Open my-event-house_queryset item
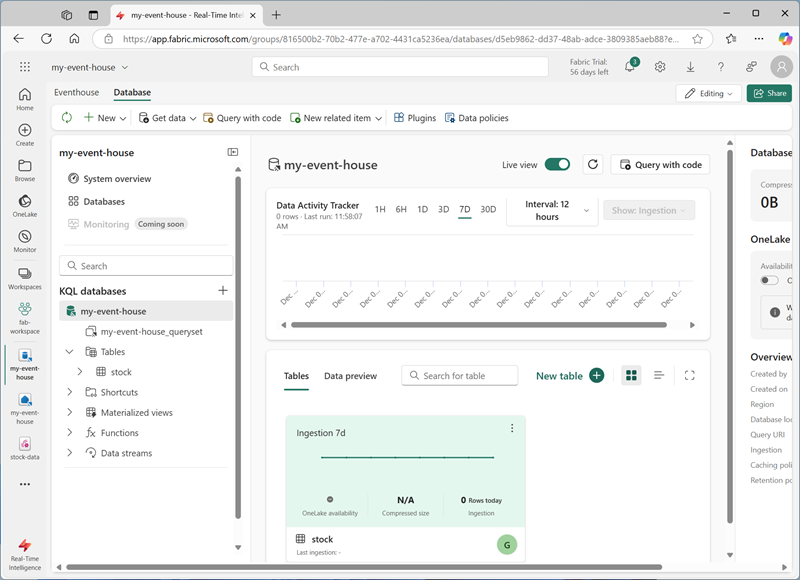This screenshot has height=580, width=800. (x=146, y=332)
